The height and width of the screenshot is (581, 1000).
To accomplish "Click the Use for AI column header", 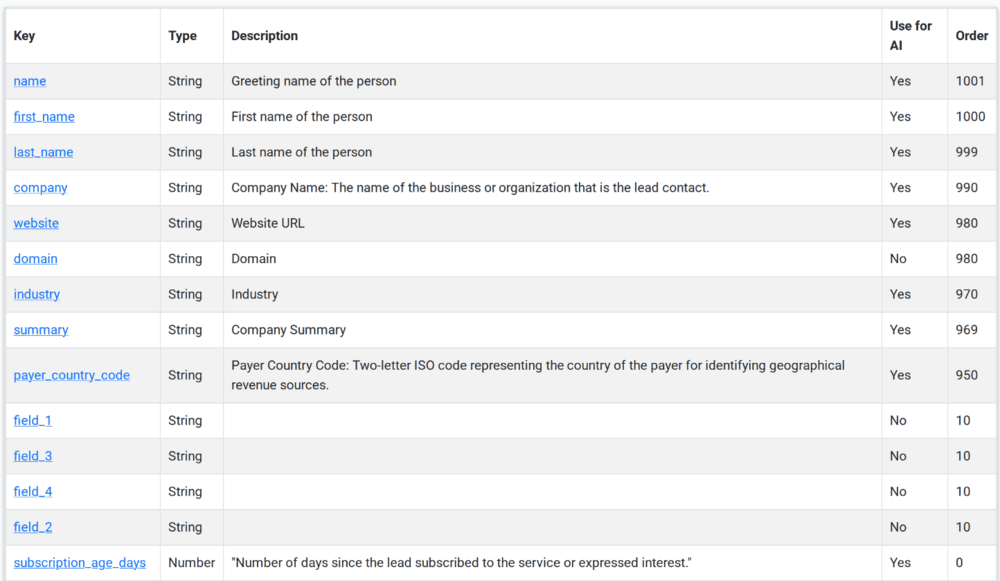I will click(910, 36).
